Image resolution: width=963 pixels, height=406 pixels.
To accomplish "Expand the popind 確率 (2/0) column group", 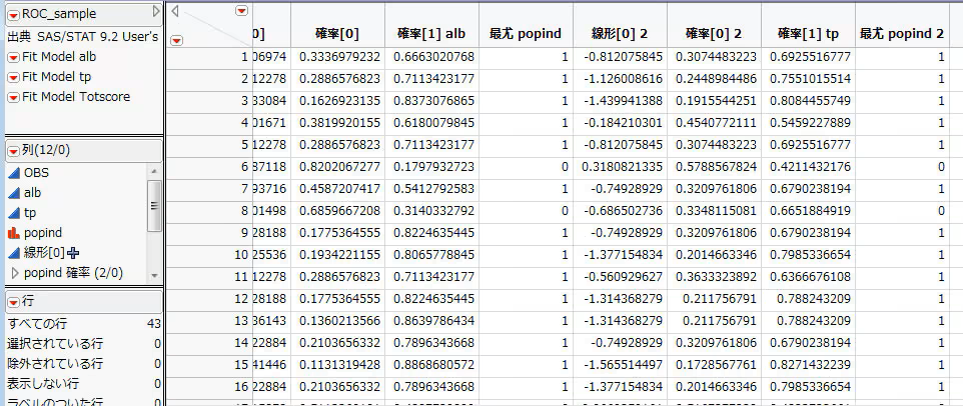I will 15,273.
